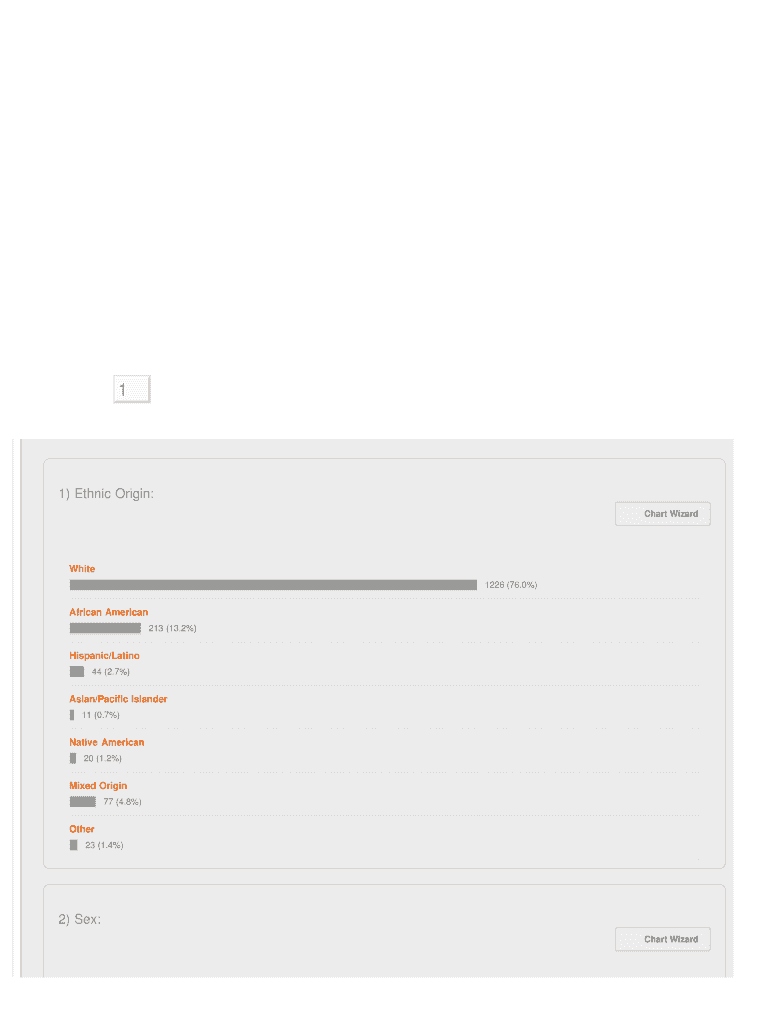Viewport: 770px width, 1024px height.
Task: Click the 213 (13.2%) count text
Action: coord(172,628)
